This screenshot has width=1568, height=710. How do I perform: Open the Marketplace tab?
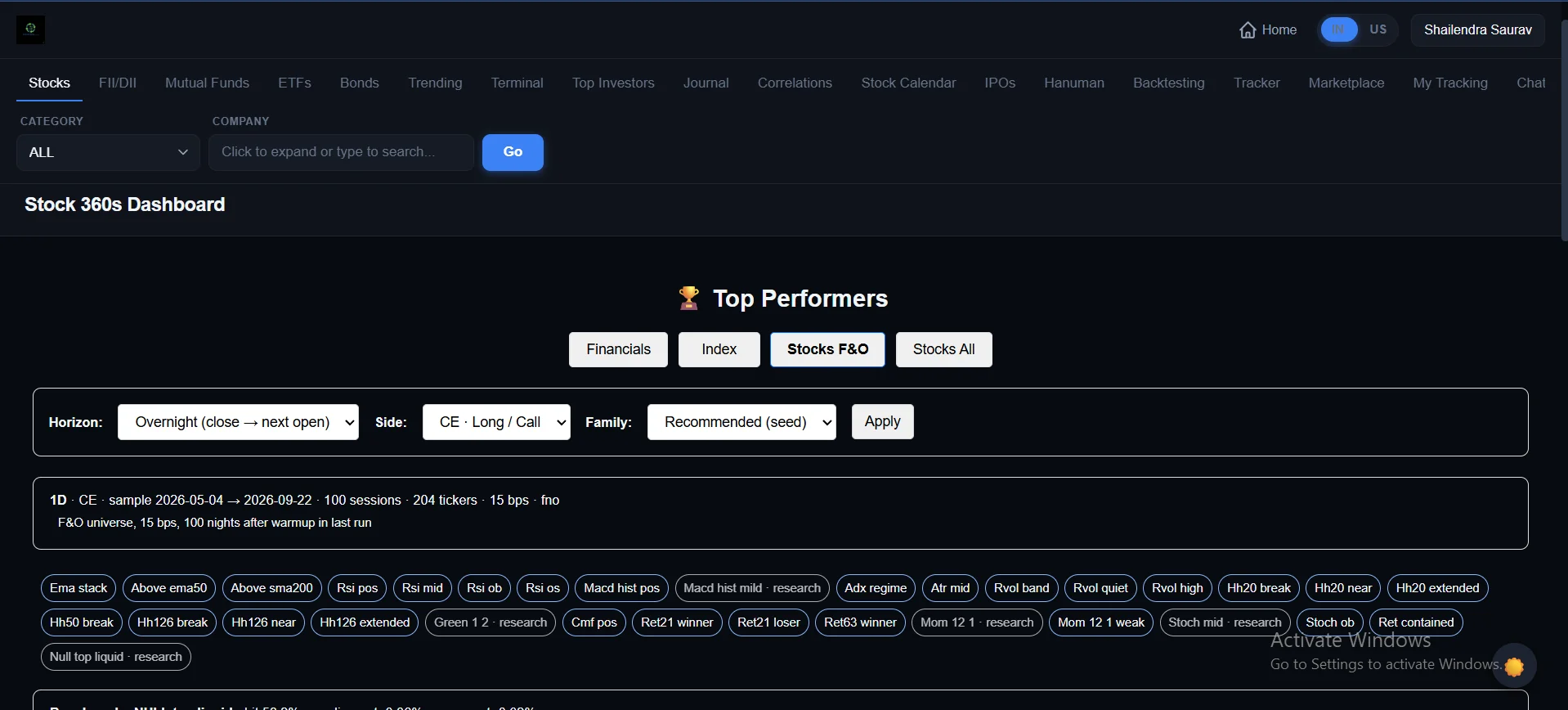point(1346,83)
